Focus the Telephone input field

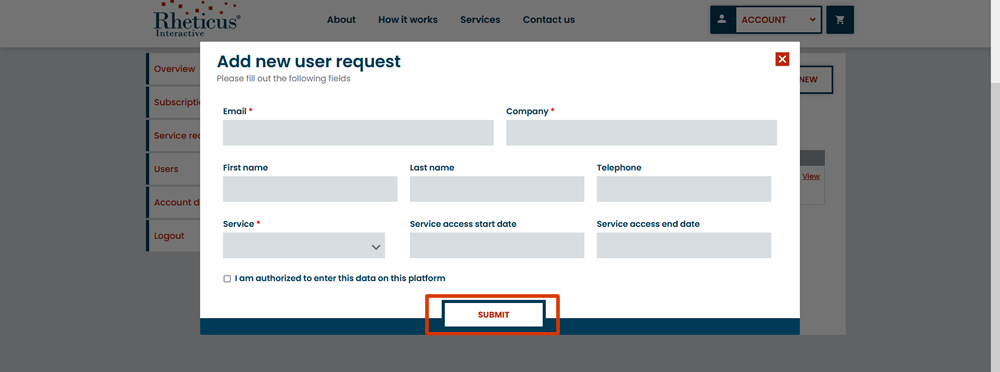(x=684, y=189)
